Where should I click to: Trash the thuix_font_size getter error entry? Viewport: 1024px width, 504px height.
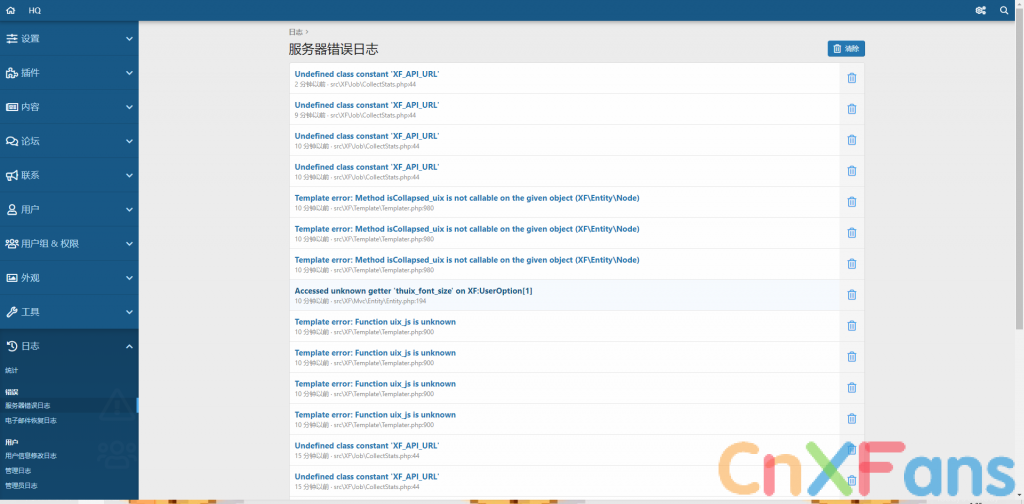pyautogui.click(x=851, y=295)
